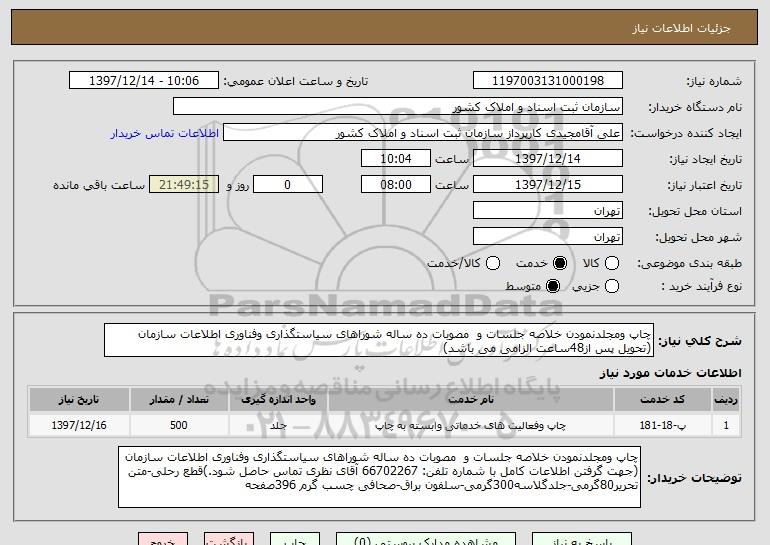Open اطلاعات تماس خریدار link
The height and width of the screenshot is (545, 770).
(x=165, y=133)
